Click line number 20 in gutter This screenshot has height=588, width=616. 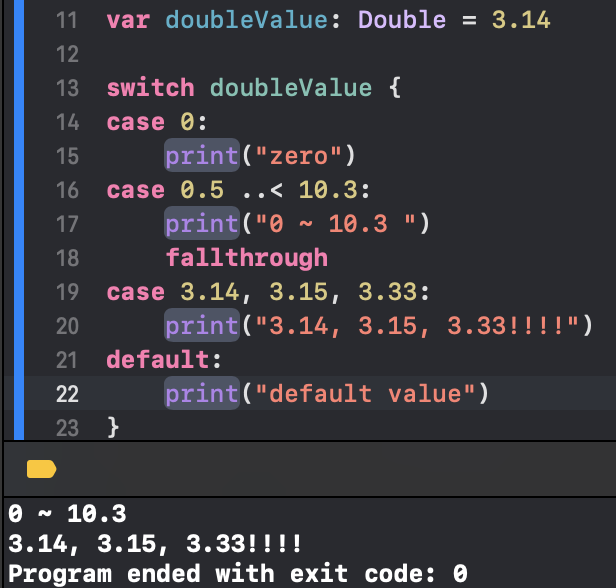(x=67, y=326)
